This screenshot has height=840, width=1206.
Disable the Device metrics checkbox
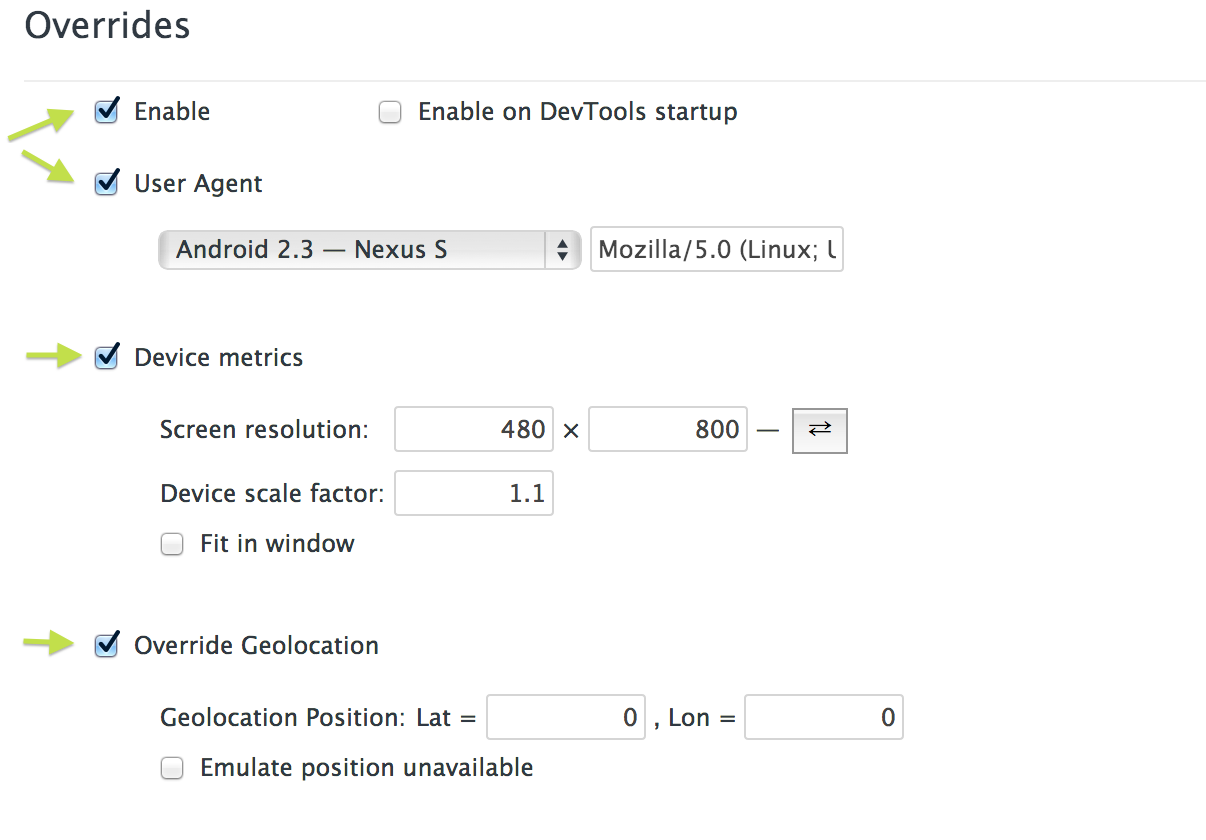pyautogui.click(x=107, y=358)
